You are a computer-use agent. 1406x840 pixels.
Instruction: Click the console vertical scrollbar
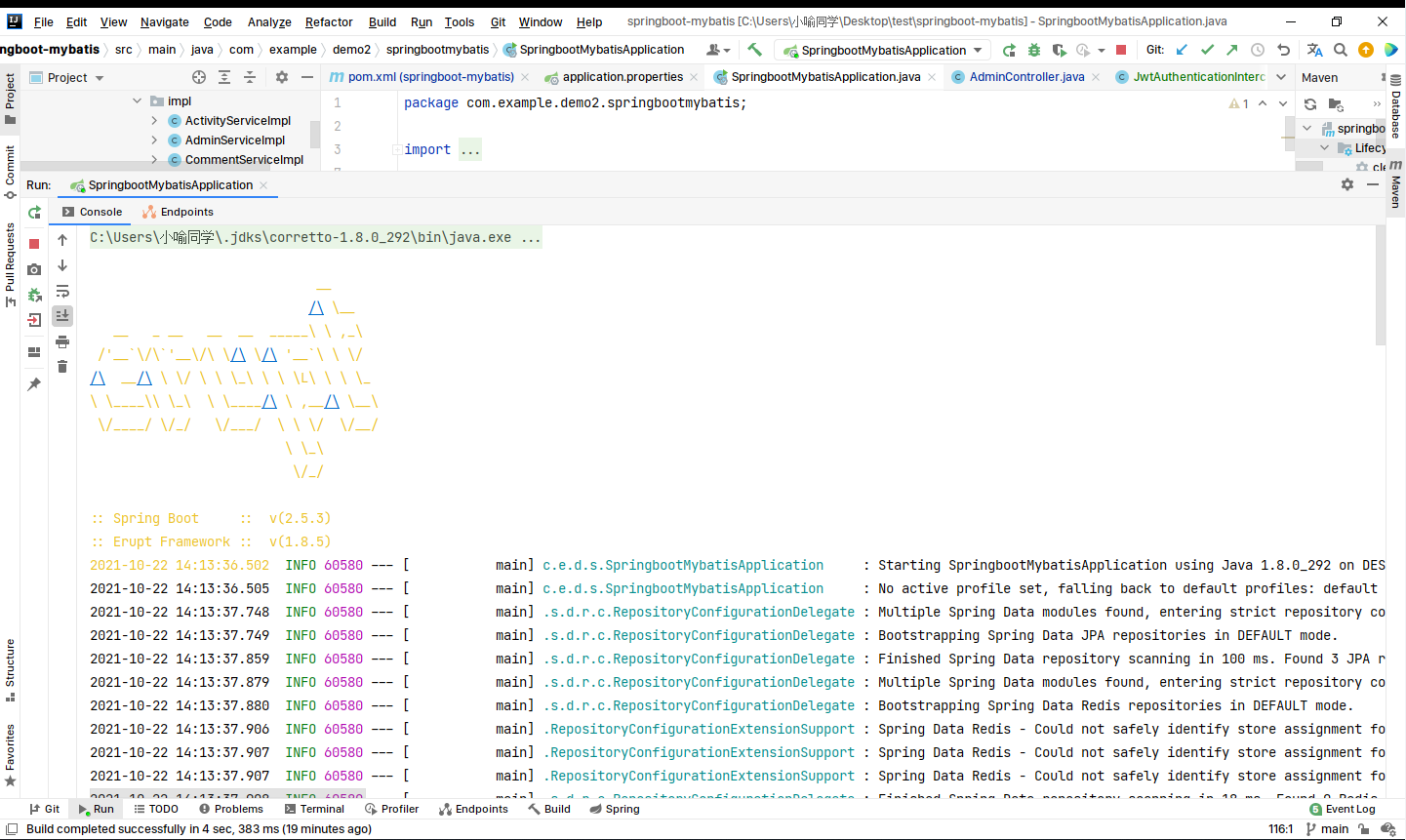pyautogui.click(x=1380, y=285)
